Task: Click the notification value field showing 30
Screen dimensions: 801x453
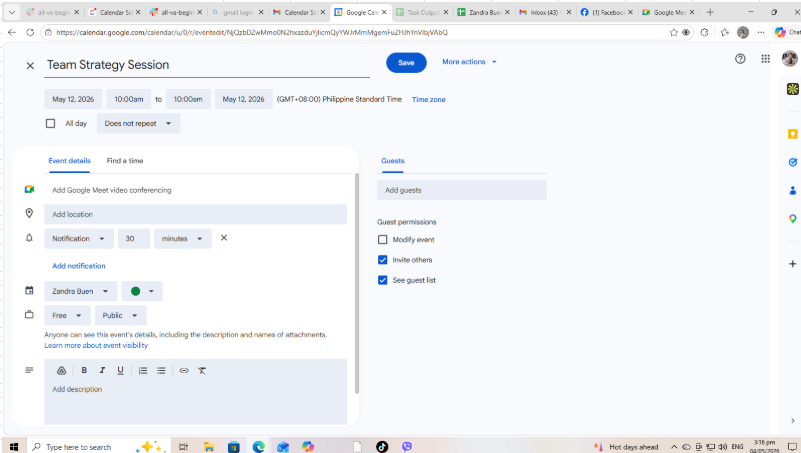Action: 134,239
